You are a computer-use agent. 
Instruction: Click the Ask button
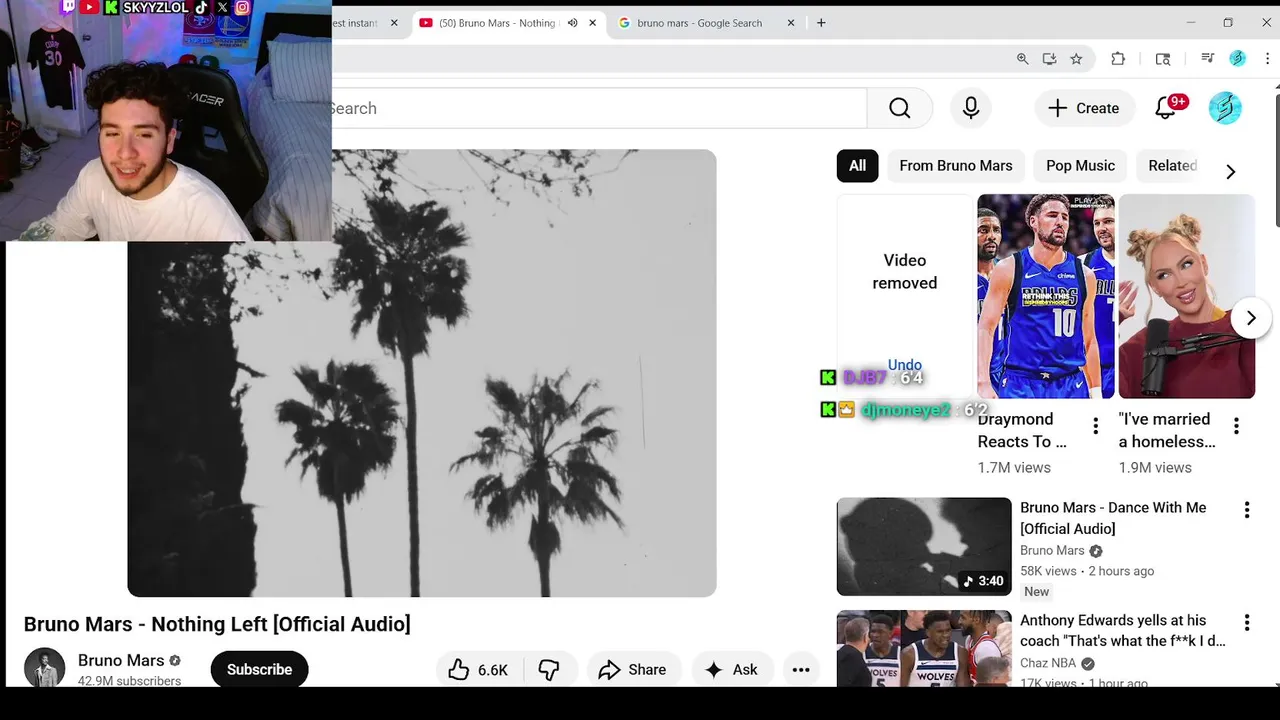point(731,670)
